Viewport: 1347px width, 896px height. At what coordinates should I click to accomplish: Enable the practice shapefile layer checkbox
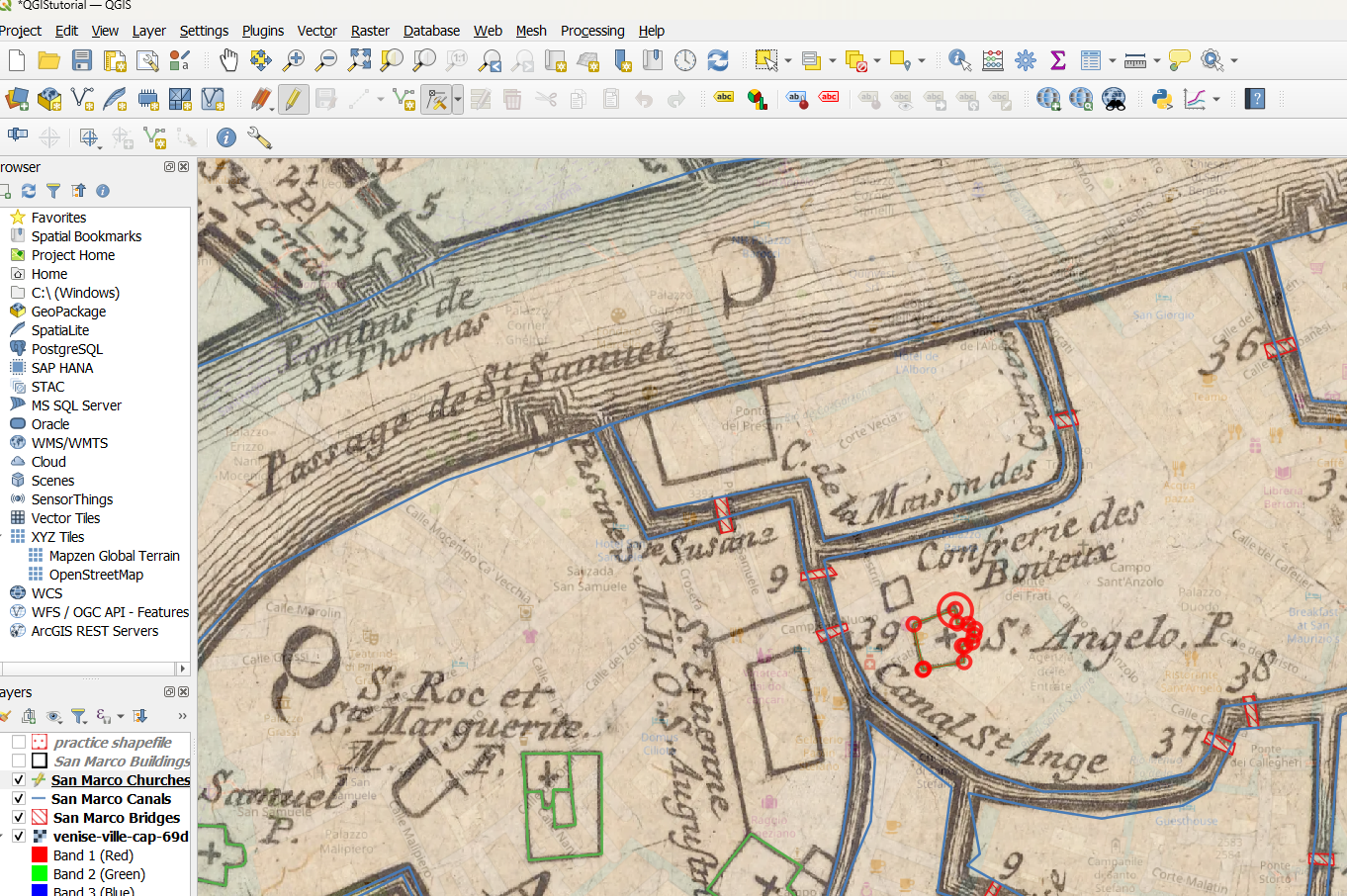pos(19,742)
